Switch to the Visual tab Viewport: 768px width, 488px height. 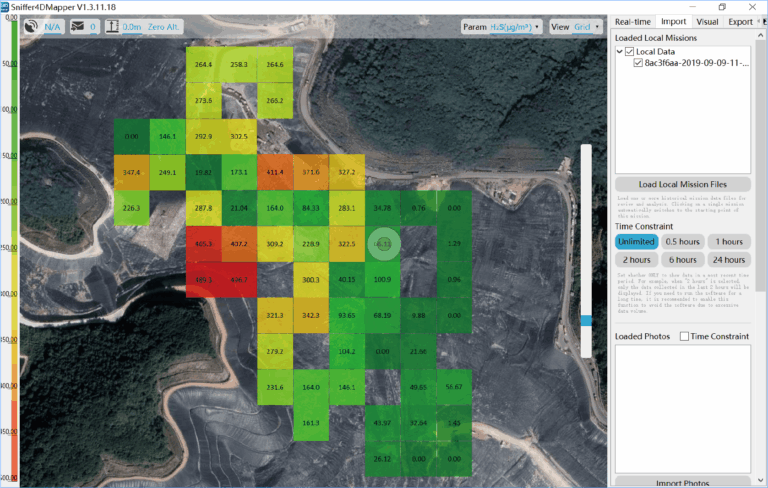pos(707,22)
